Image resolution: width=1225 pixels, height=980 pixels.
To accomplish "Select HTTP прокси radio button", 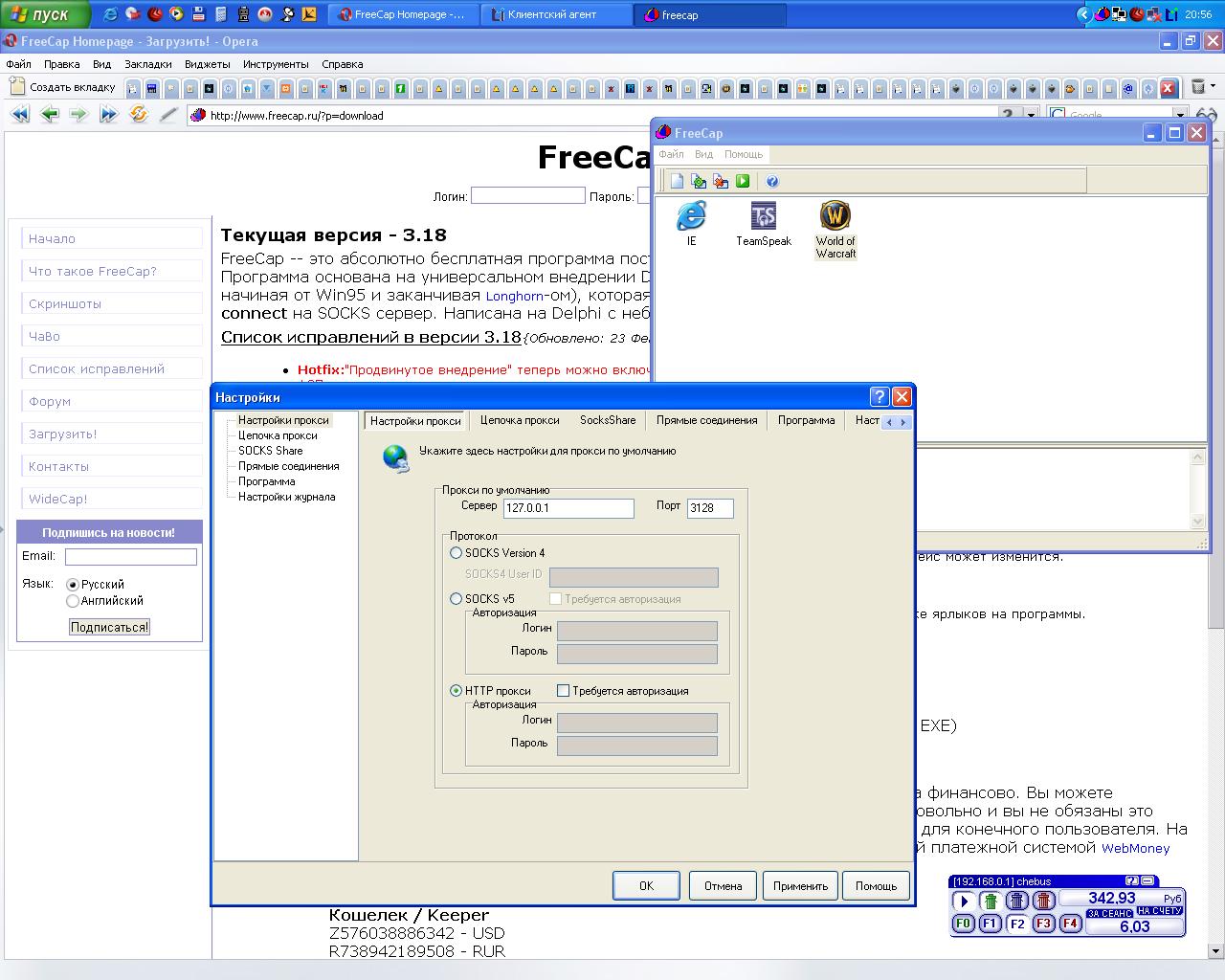I will (x=457, y=691).
